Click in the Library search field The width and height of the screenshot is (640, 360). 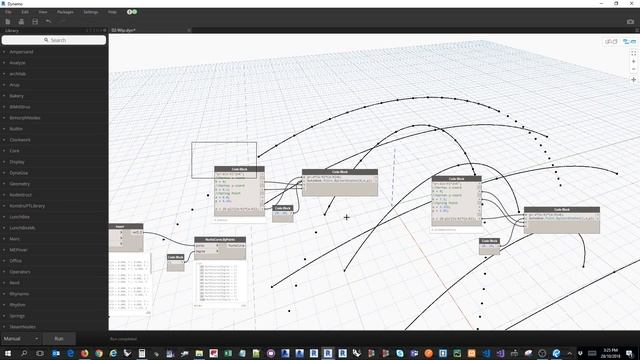[54, 40]
